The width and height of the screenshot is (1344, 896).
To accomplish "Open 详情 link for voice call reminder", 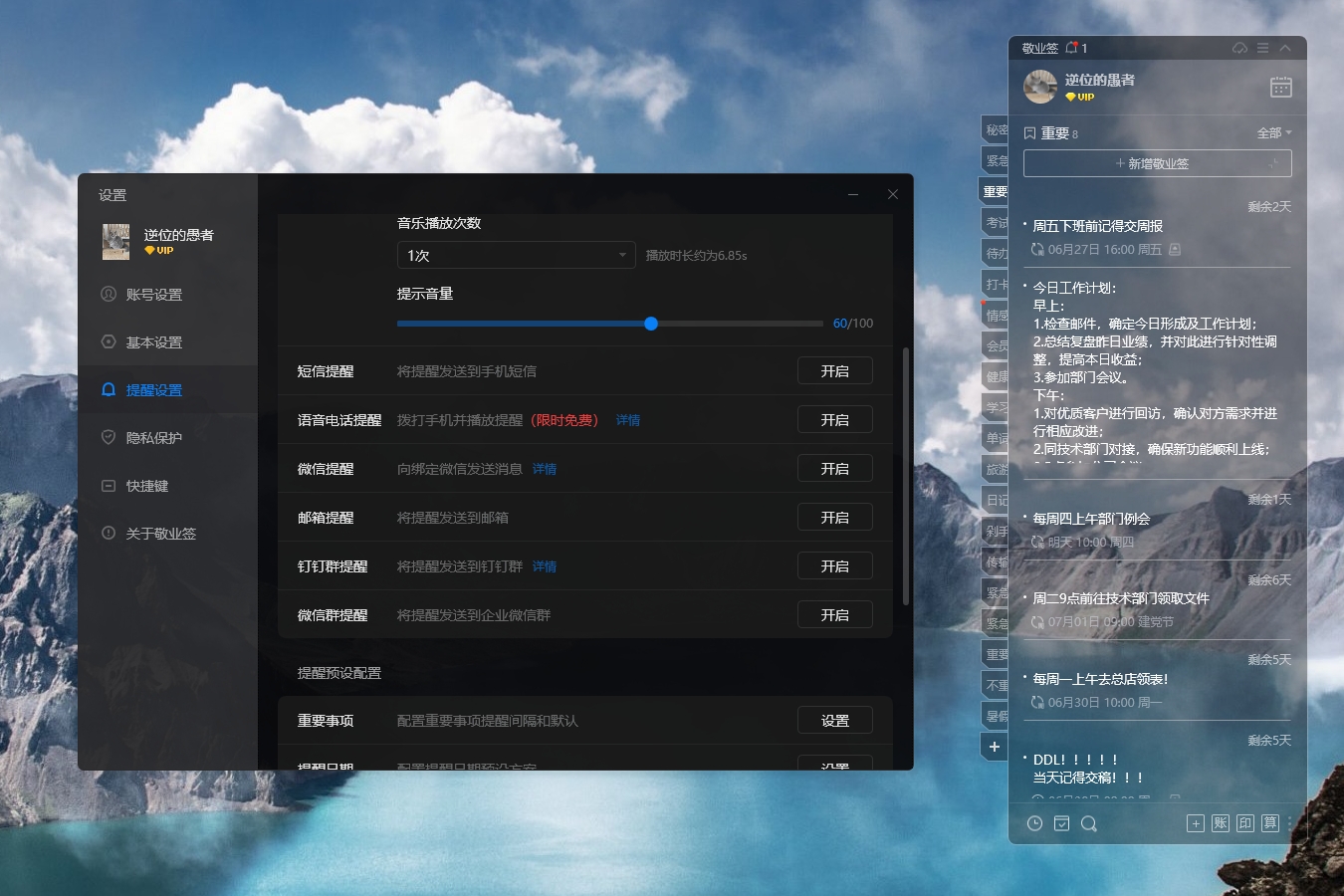I will tap(628, 420).
